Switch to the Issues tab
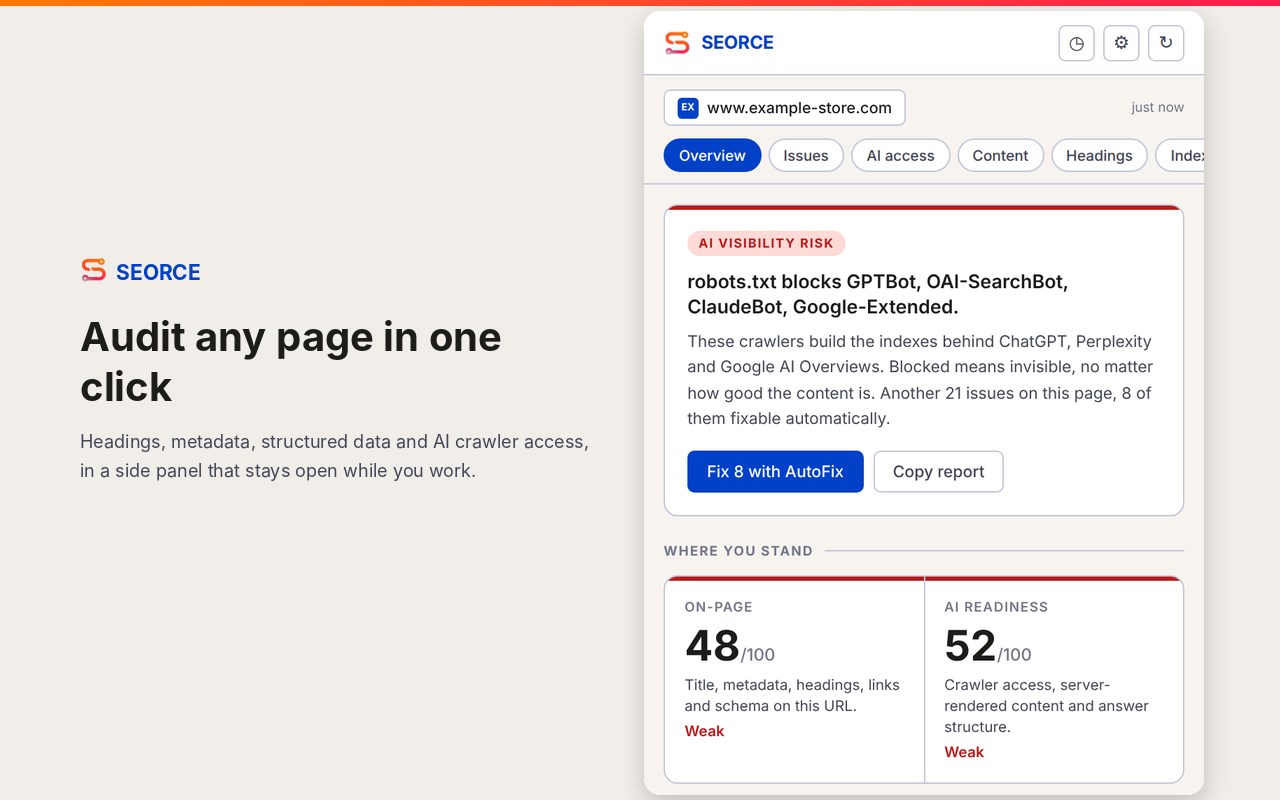The width and height of the screenshot is (1280, 800). tap(806, 155)
